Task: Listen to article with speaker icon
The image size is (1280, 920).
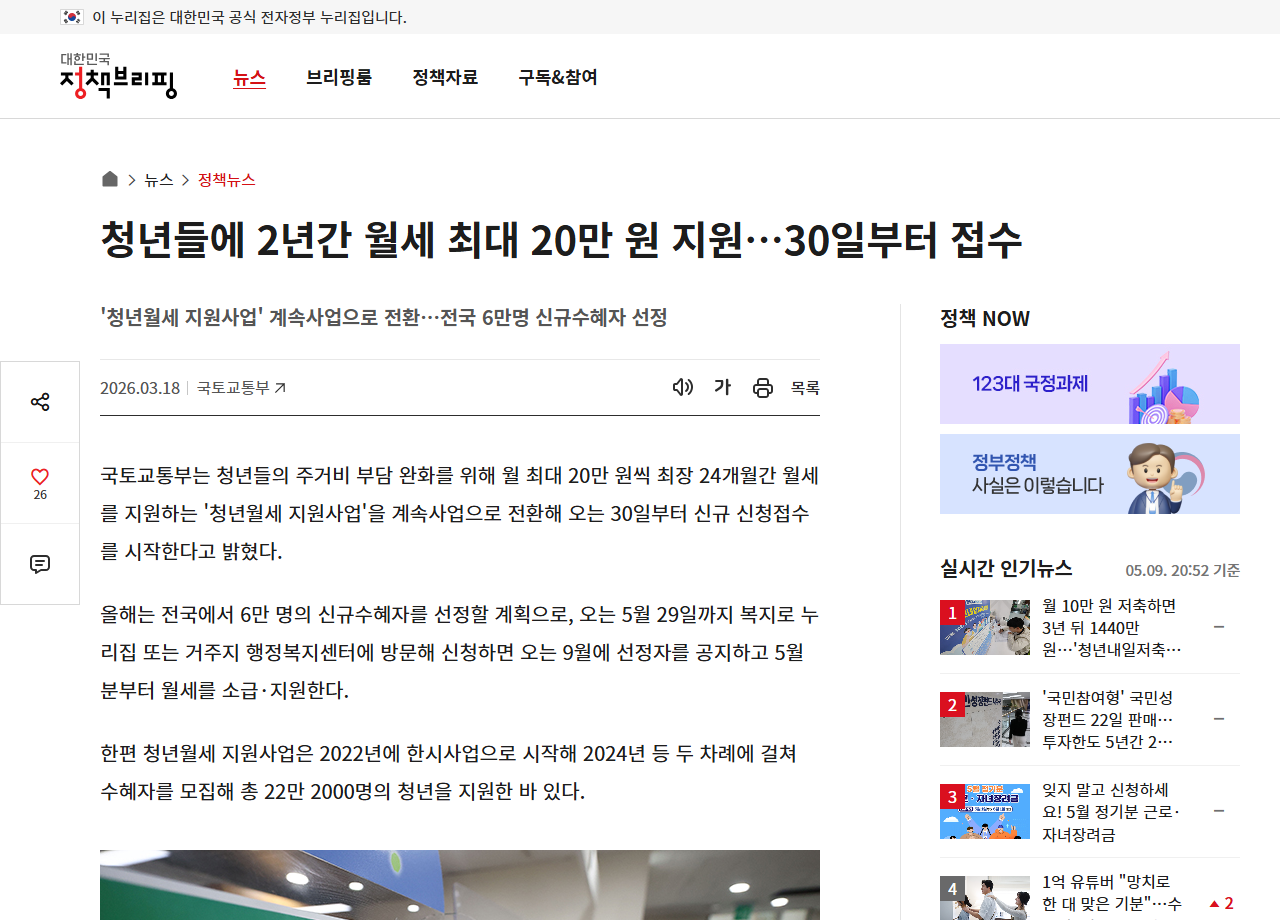Action: (x=683, y=387)
